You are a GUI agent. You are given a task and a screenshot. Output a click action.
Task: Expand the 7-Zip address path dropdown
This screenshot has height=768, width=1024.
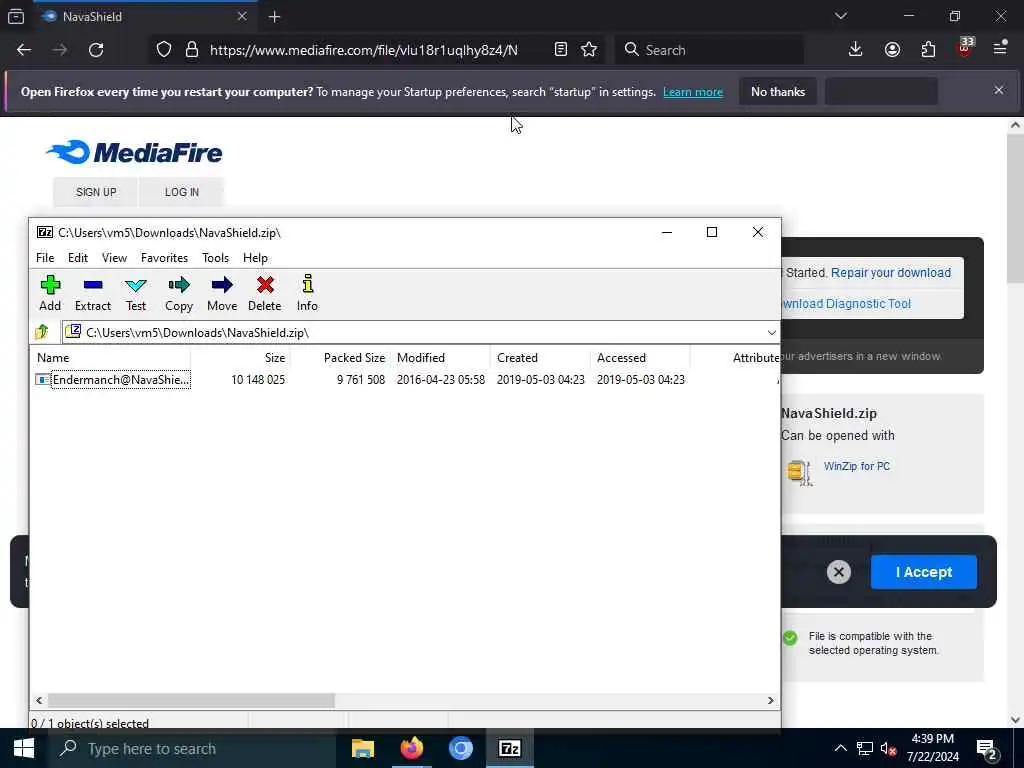[x=771, y=332]
